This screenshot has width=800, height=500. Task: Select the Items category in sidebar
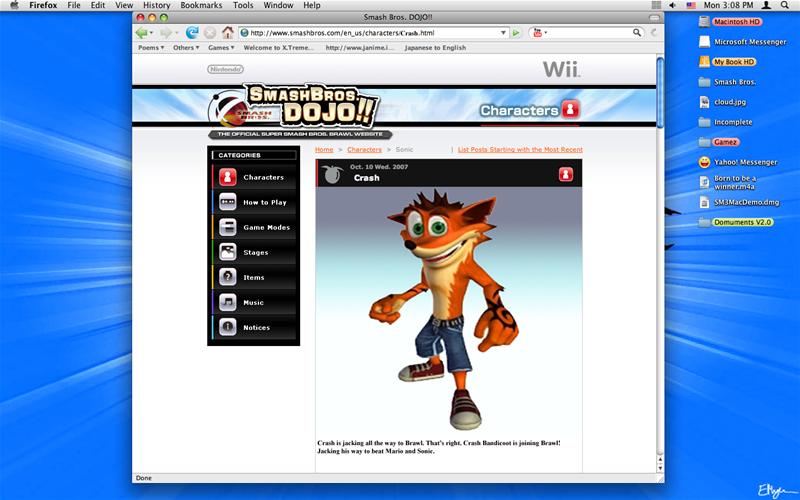(254, 277)
